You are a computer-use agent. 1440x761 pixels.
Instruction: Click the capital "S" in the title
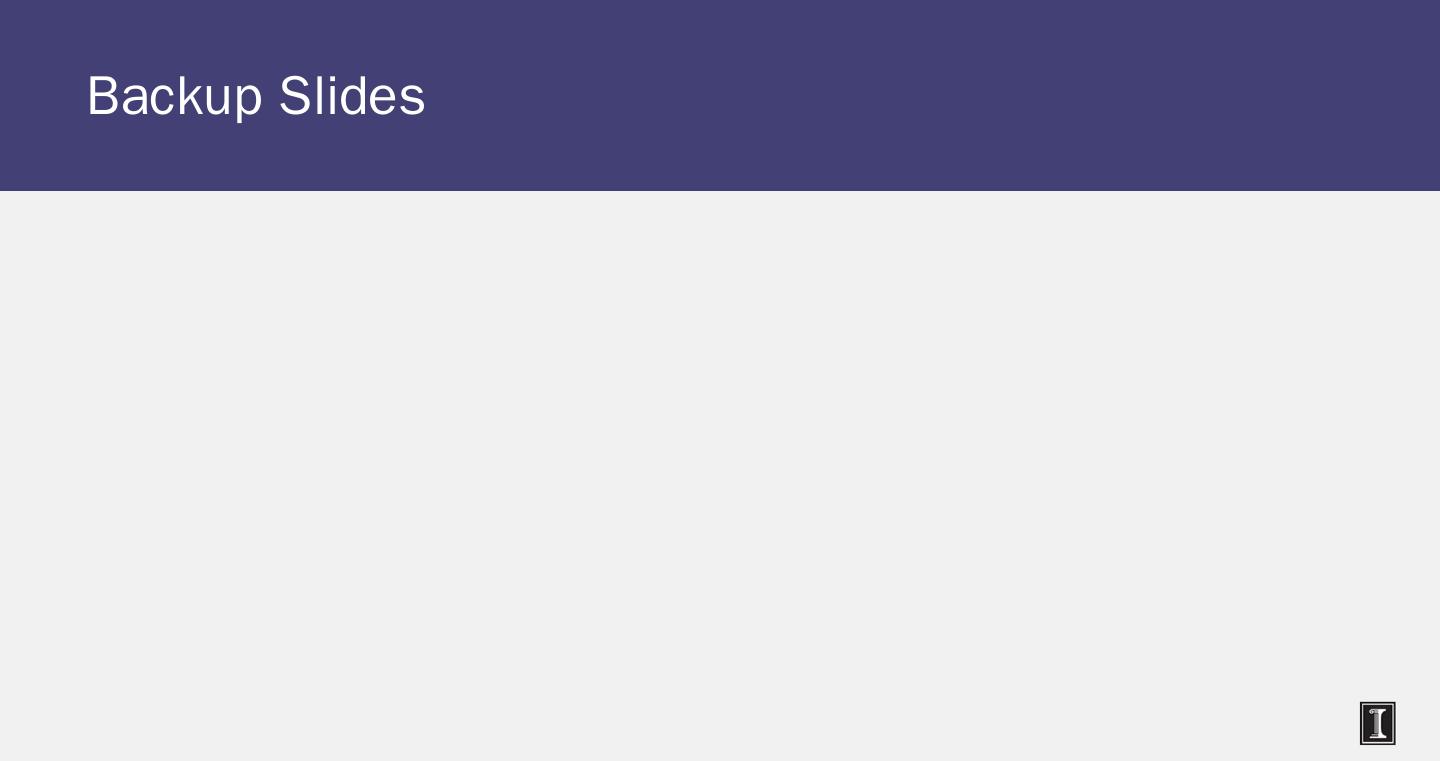point(293,96)
